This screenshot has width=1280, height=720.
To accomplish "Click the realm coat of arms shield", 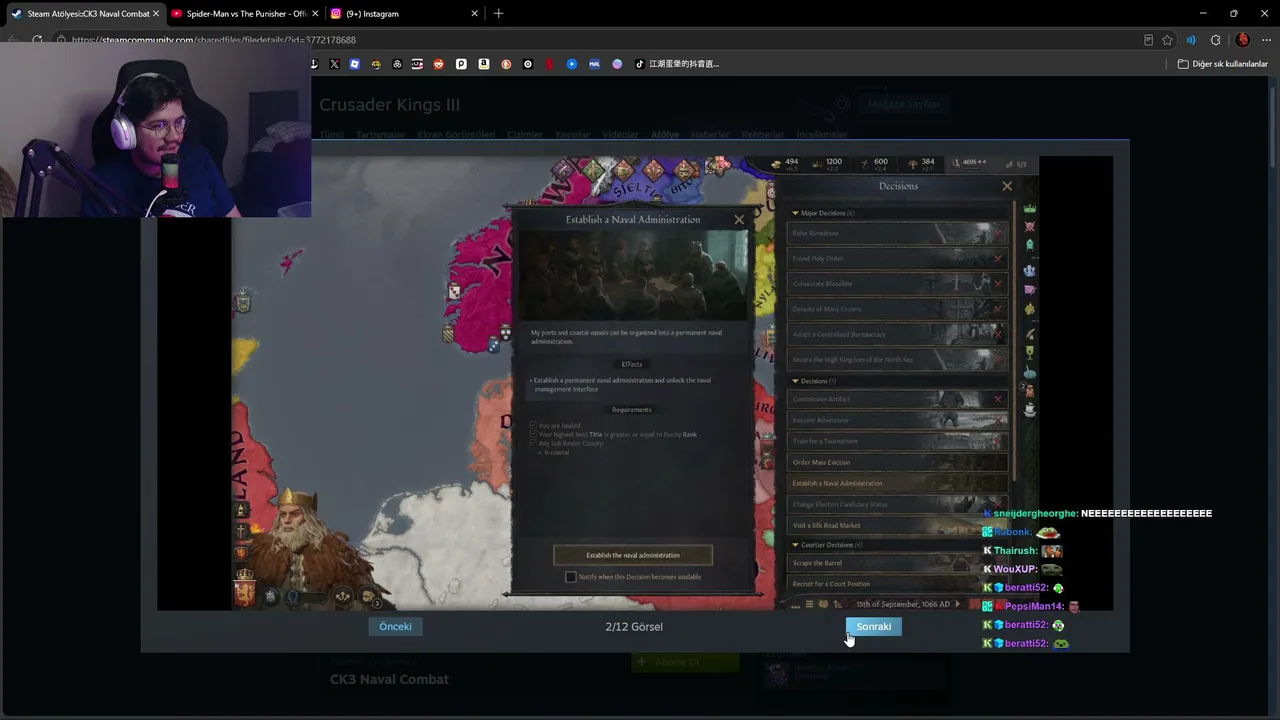I will [x=245, y=593].
